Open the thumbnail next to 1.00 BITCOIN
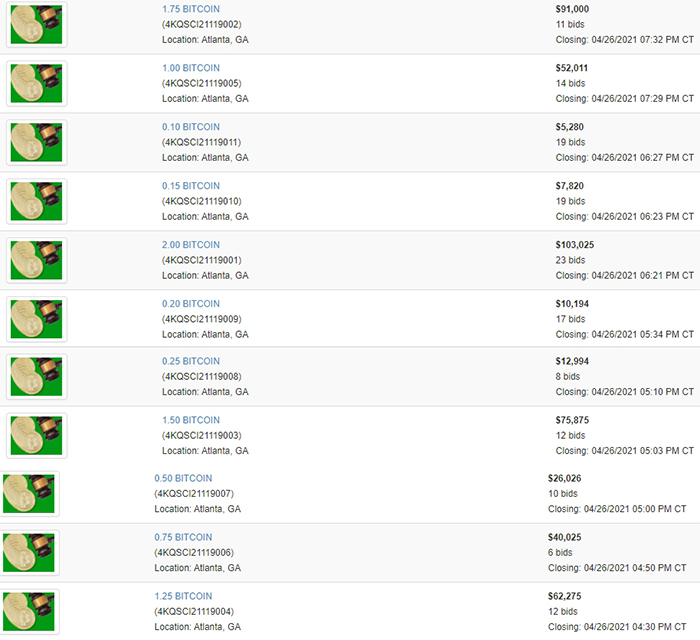Image resolution: width=700 pixels, height=640 pixels. click(37, 83)
